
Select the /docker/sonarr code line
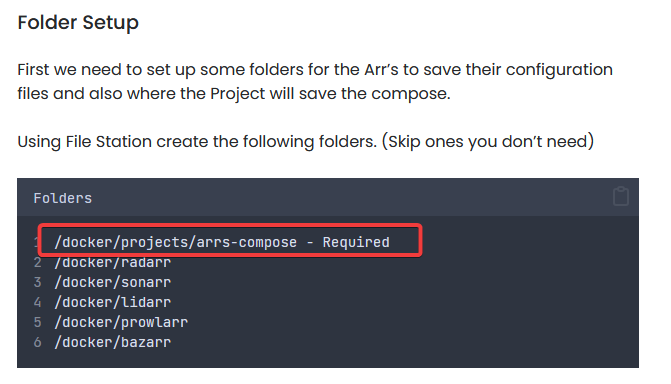click(x=113, y=282)
